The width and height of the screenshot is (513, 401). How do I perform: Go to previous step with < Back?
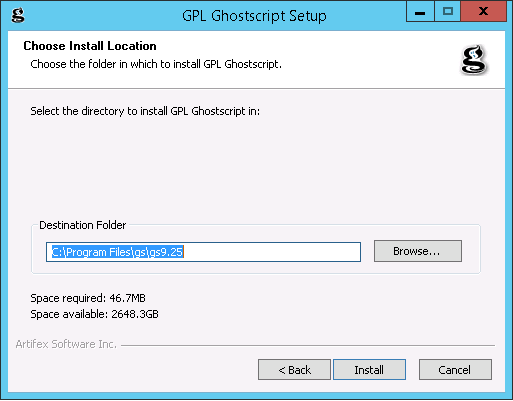[294, 370]
